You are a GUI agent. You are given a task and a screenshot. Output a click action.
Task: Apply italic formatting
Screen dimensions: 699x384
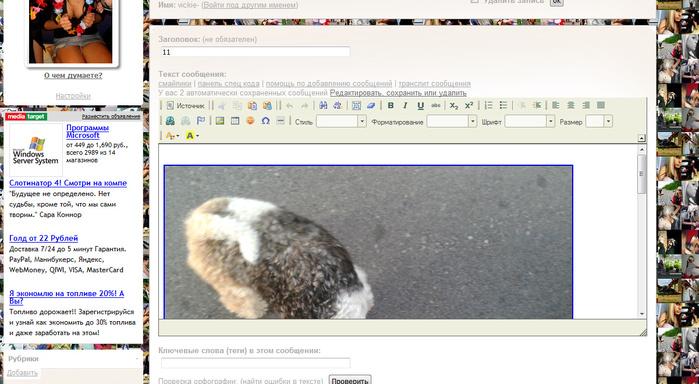coord(405,106)
